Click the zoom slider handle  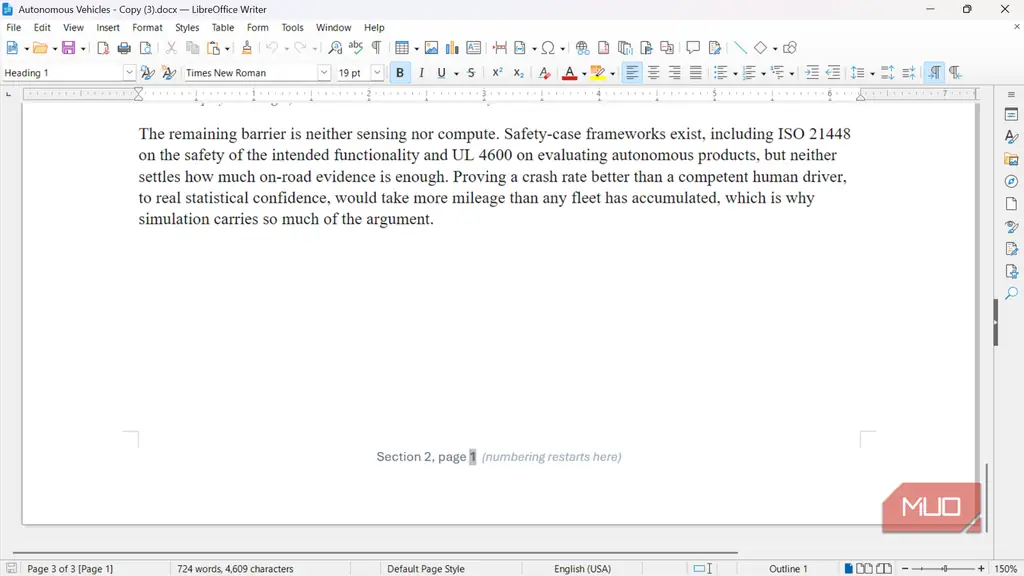click(x=944, y=569)
